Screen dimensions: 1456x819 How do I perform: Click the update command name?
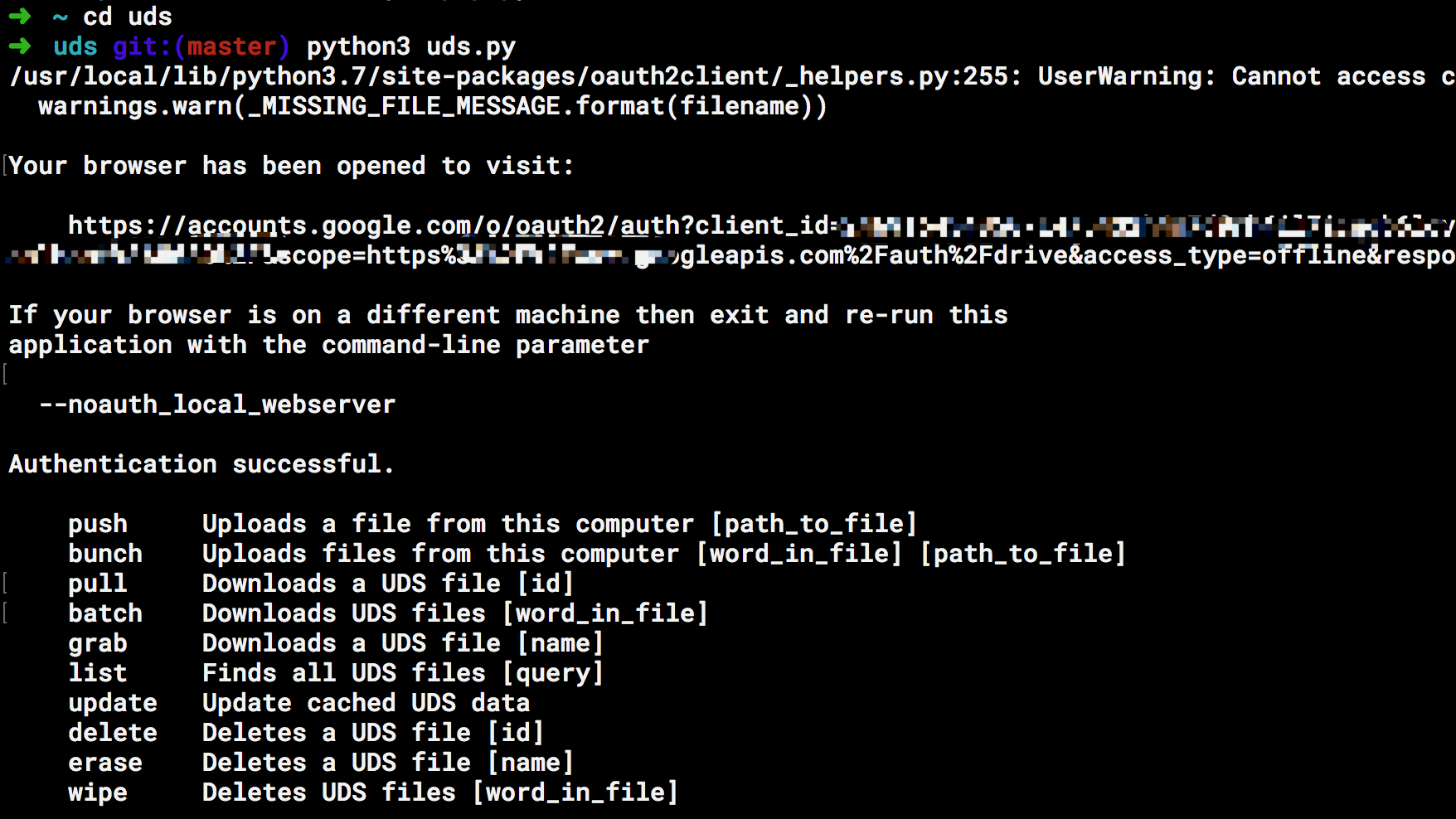[113, 703]
